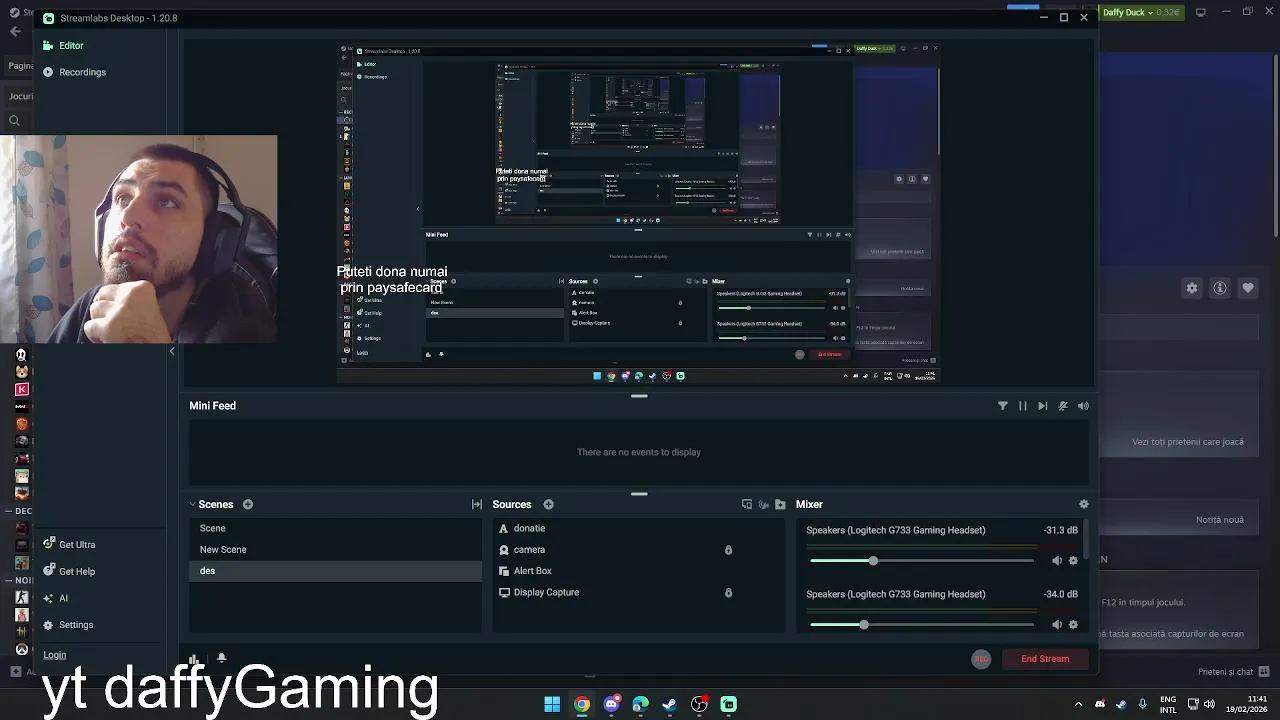Add a source folder with folder icon
1280x720 pixels.
coord(780,504)
